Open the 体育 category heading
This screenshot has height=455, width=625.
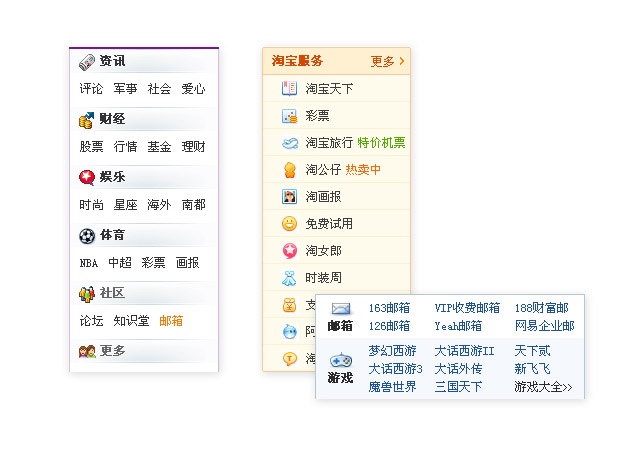click(x=112, y=235)
